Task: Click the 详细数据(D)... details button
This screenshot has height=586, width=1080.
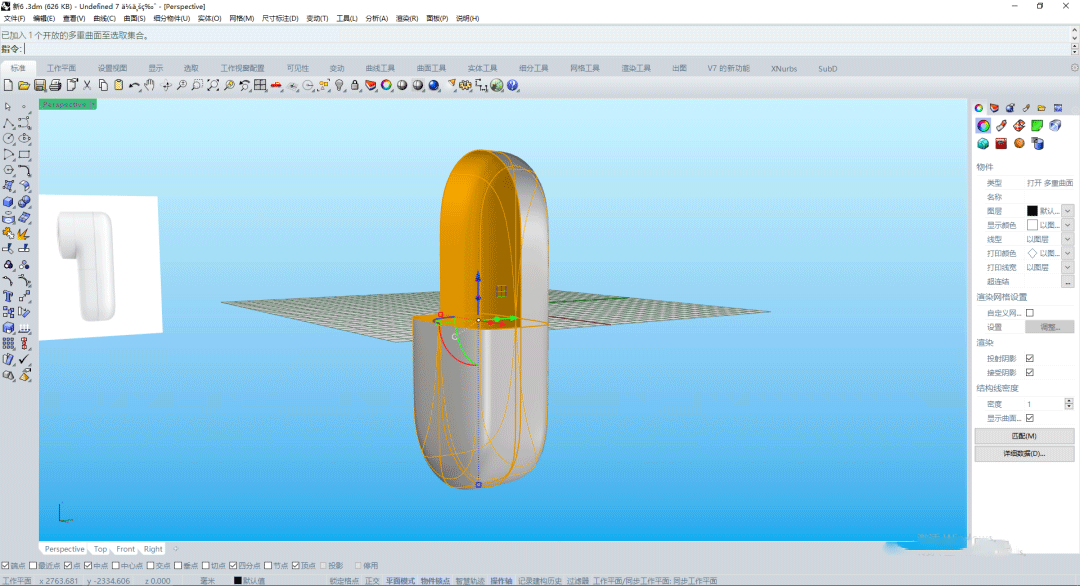Action: (x=1024, y=453)
